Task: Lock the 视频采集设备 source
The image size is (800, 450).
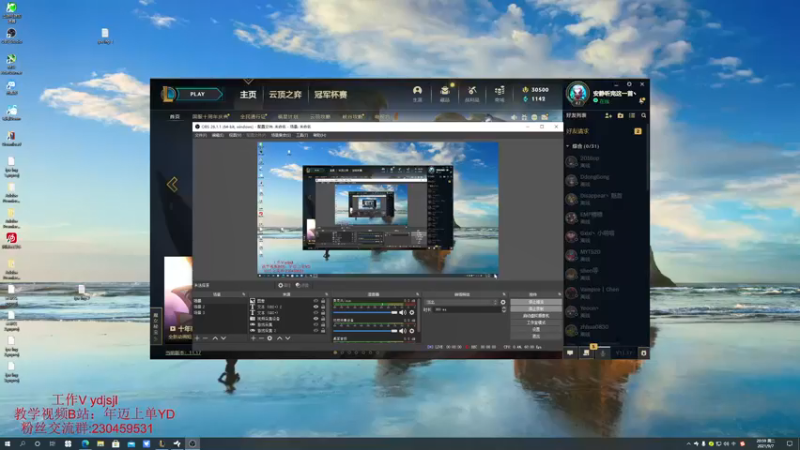Action: pyautogui.click(x=323, y=319)
